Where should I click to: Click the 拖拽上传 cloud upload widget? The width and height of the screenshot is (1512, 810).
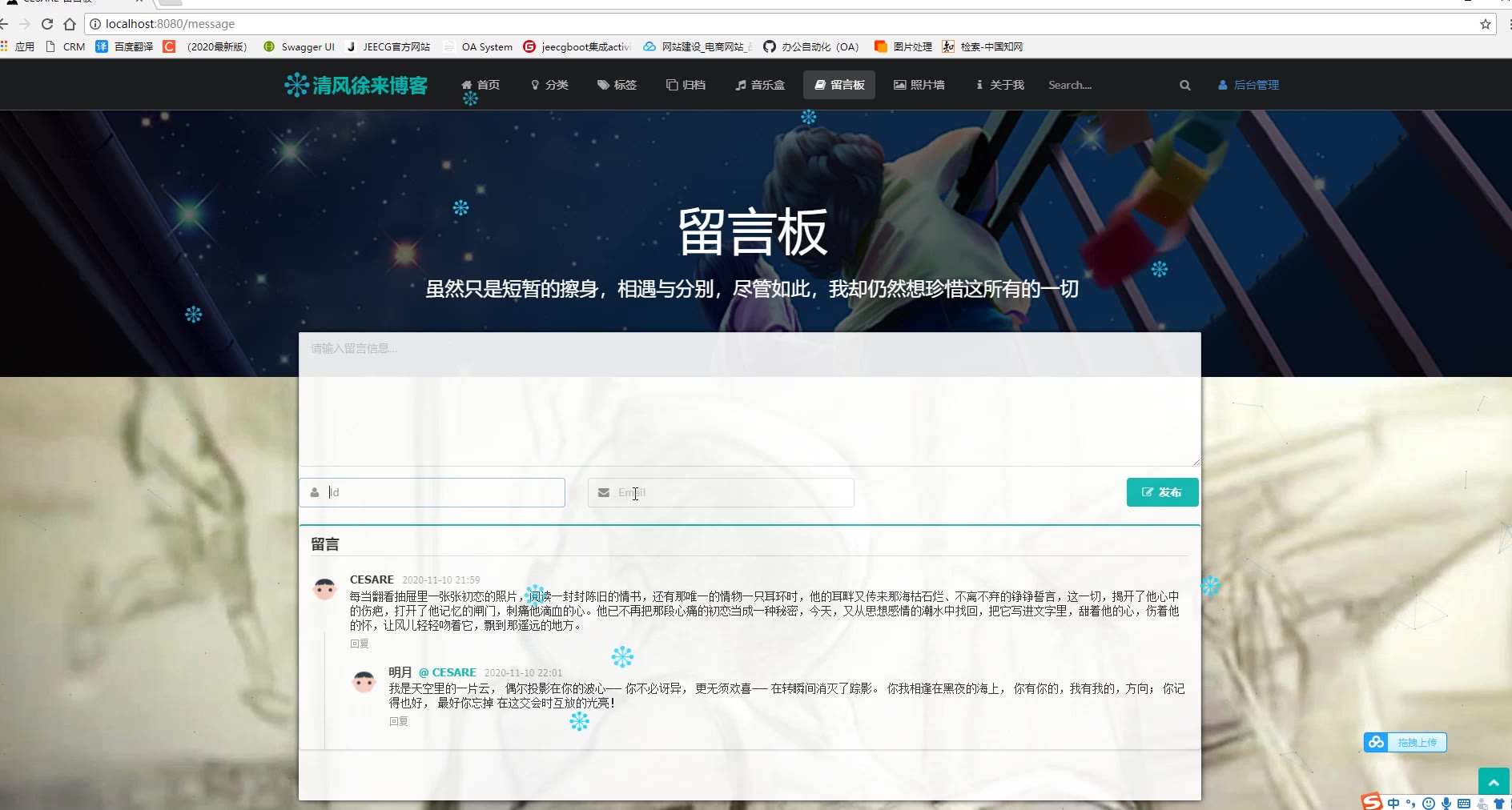coord(1405,742)
